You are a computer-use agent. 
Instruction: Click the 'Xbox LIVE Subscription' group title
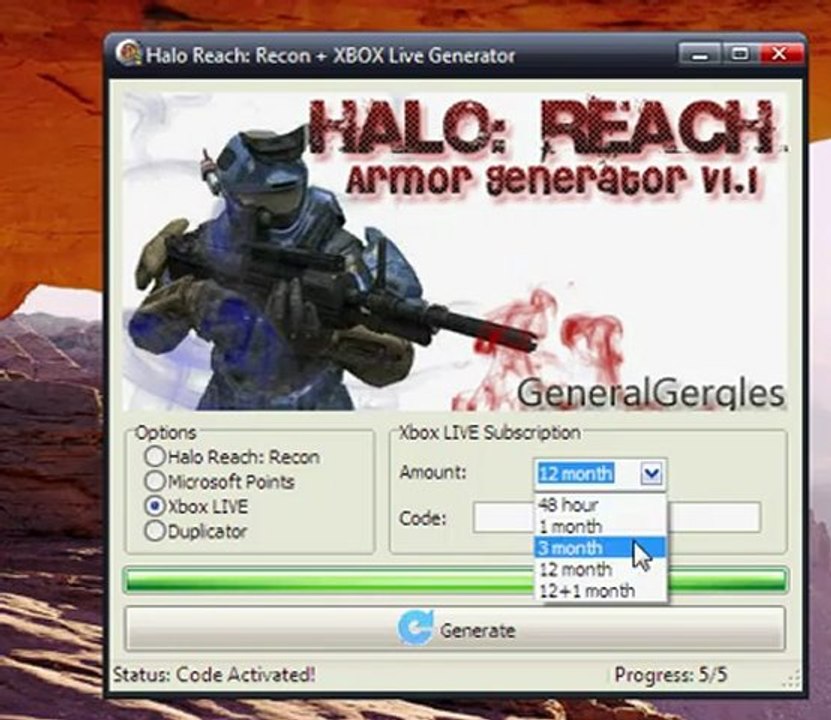[x=489, y=432]
